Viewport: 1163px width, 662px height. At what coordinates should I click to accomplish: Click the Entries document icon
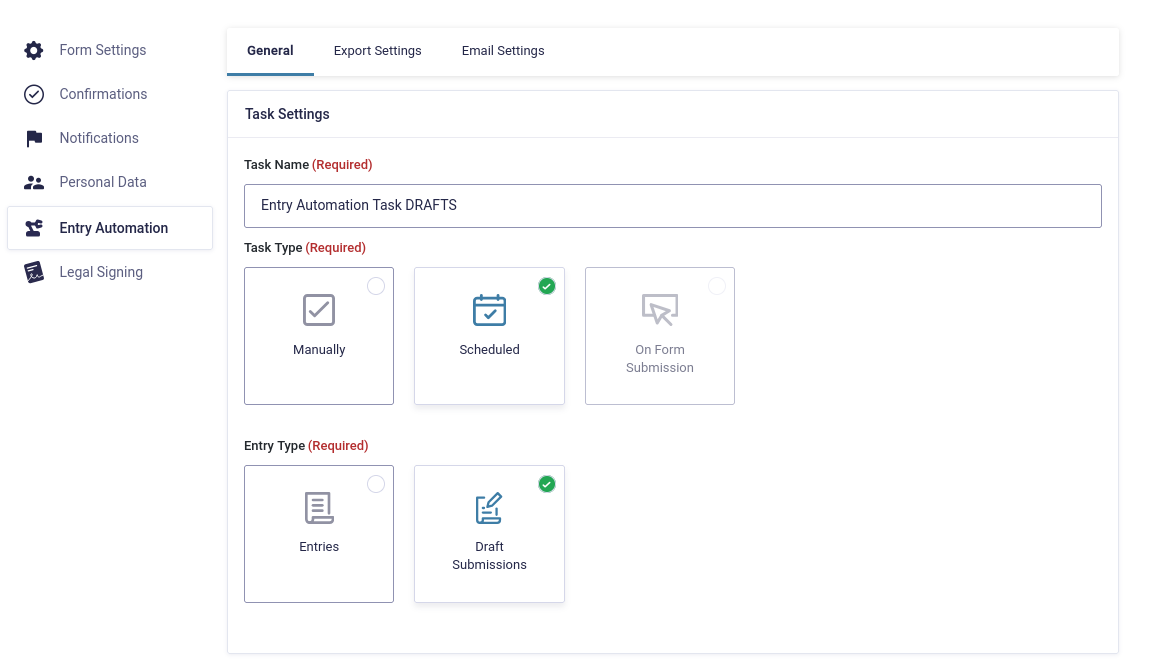pyautogui.click(x=319, y=508)
